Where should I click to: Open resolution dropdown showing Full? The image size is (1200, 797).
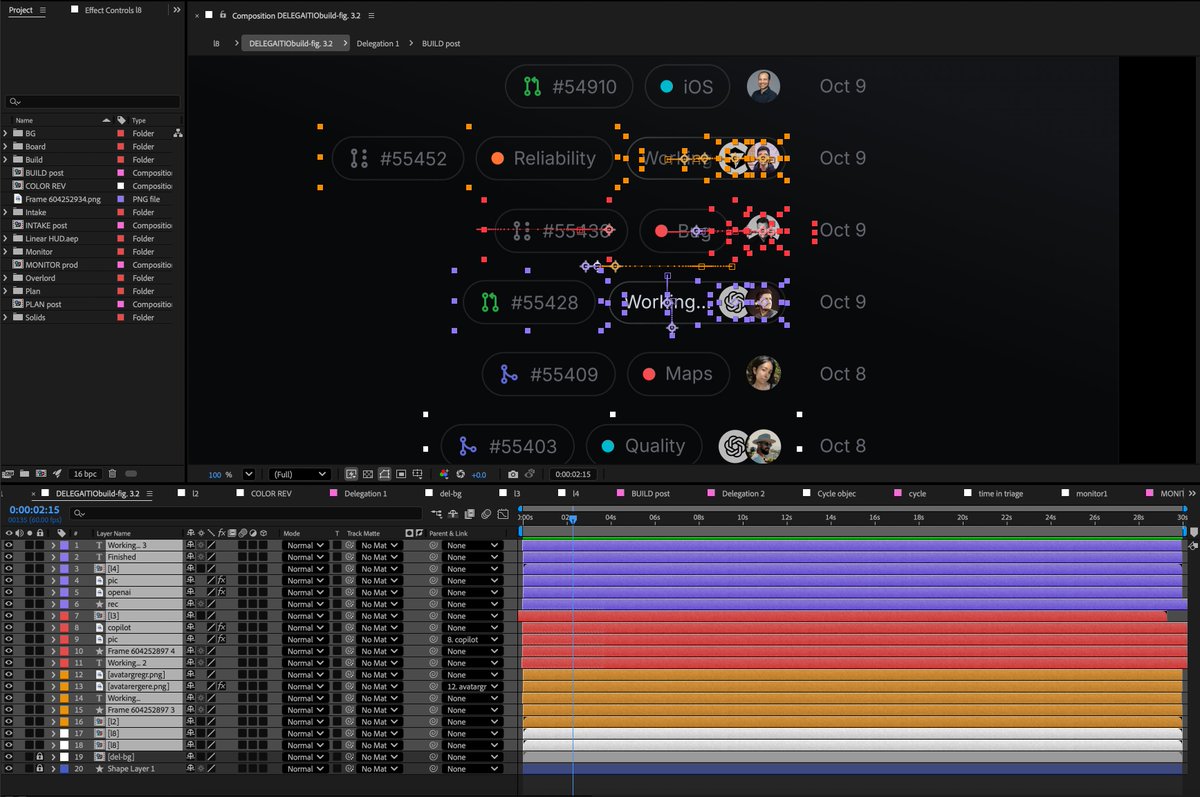(x=299, y=474)
